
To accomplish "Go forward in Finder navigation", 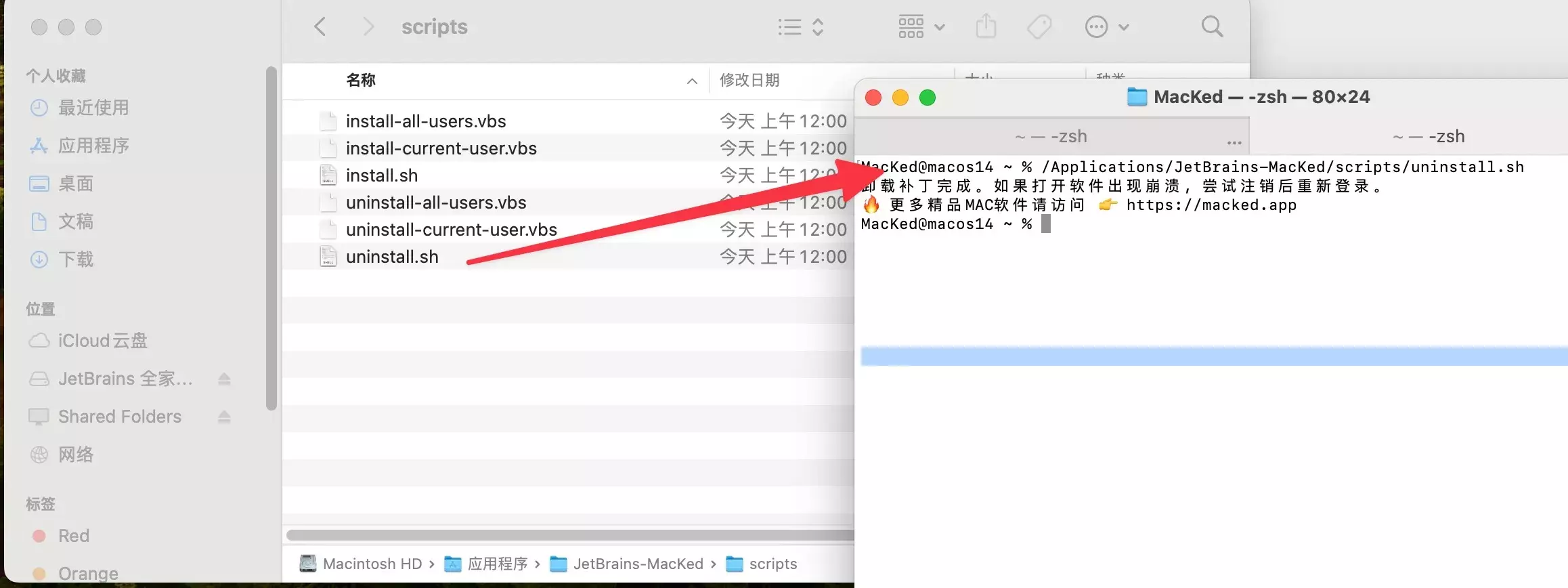I will tap(368, 27).
